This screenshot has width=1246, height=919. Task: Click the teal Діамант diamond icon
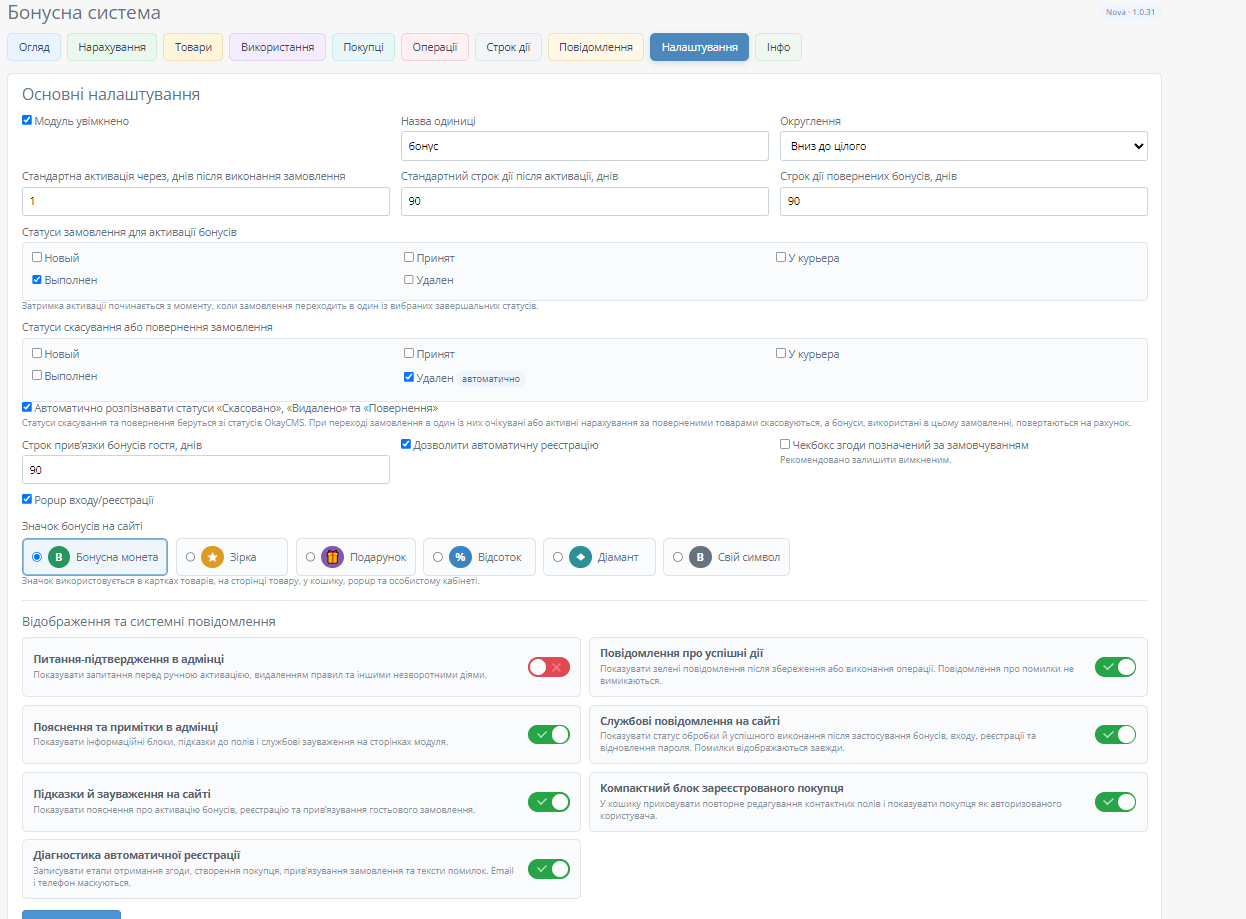580,557
